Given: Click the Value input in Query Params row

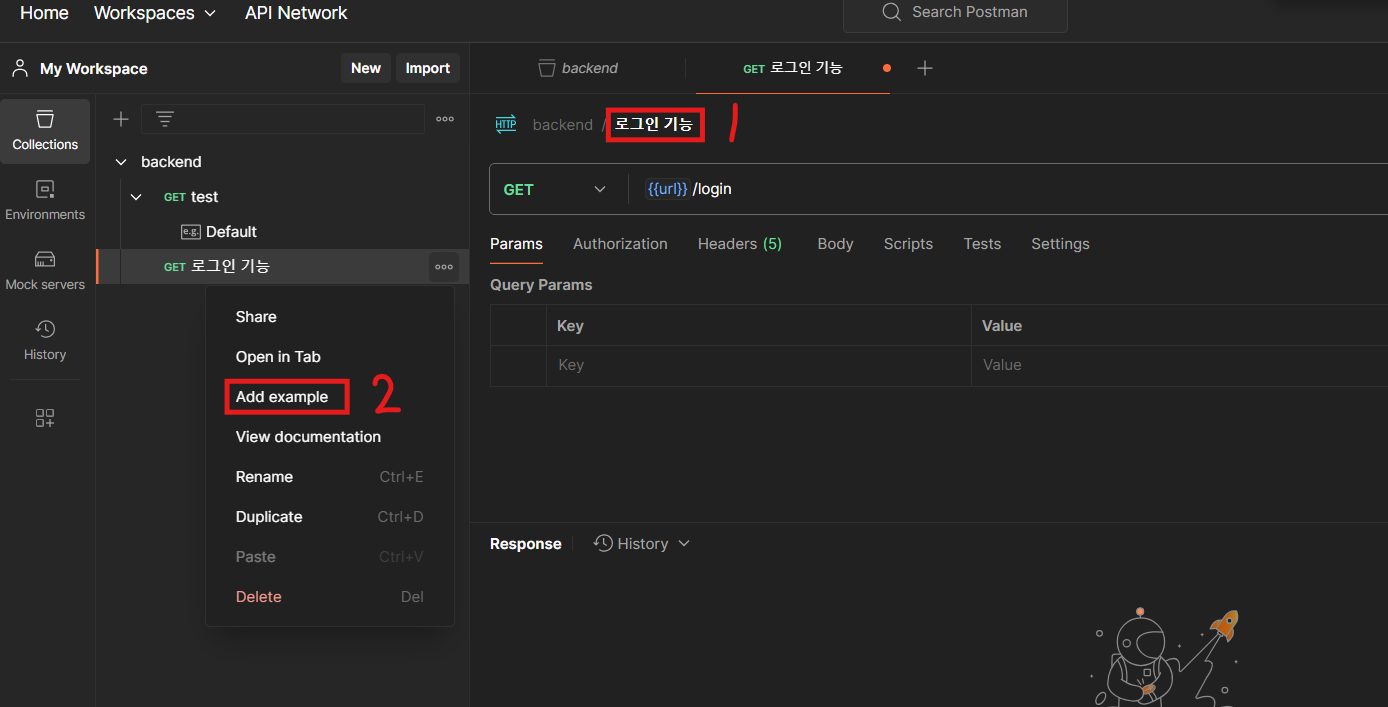Looking at the screenshot, I should pos(1179,365).
